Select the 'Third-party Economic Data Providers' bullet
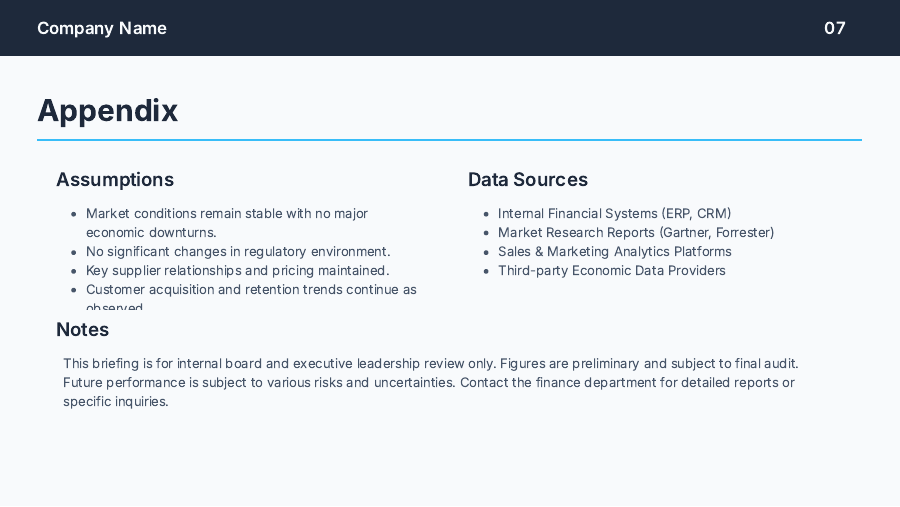Screen dimensions: 900x507 tap(611, 271)
